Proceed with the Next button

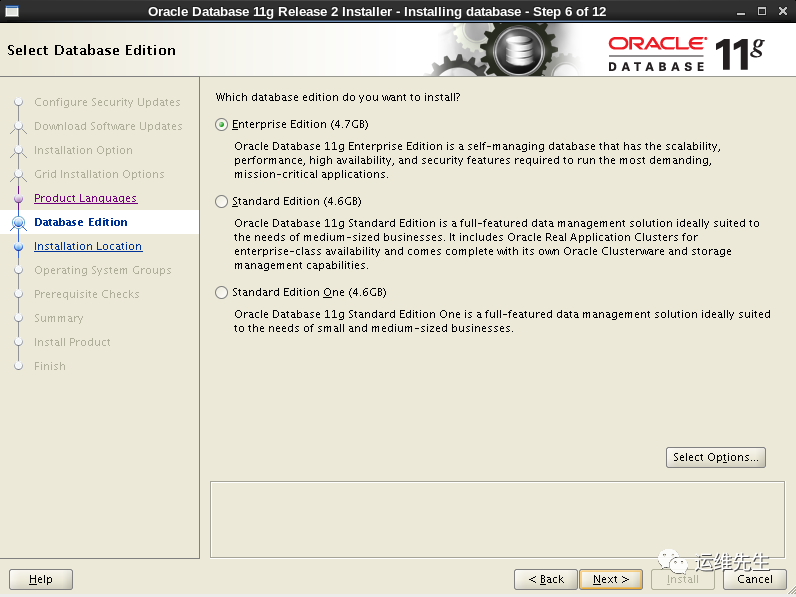tap(611, 579)
